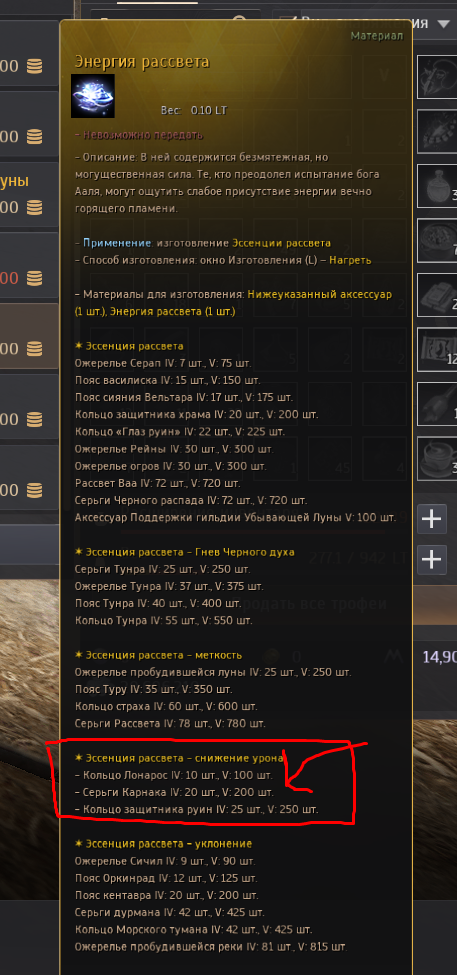The image size is (457, 975).
Task: Select the list row labelled Луны
Action: pyautogui.click(x=29, y=196)
